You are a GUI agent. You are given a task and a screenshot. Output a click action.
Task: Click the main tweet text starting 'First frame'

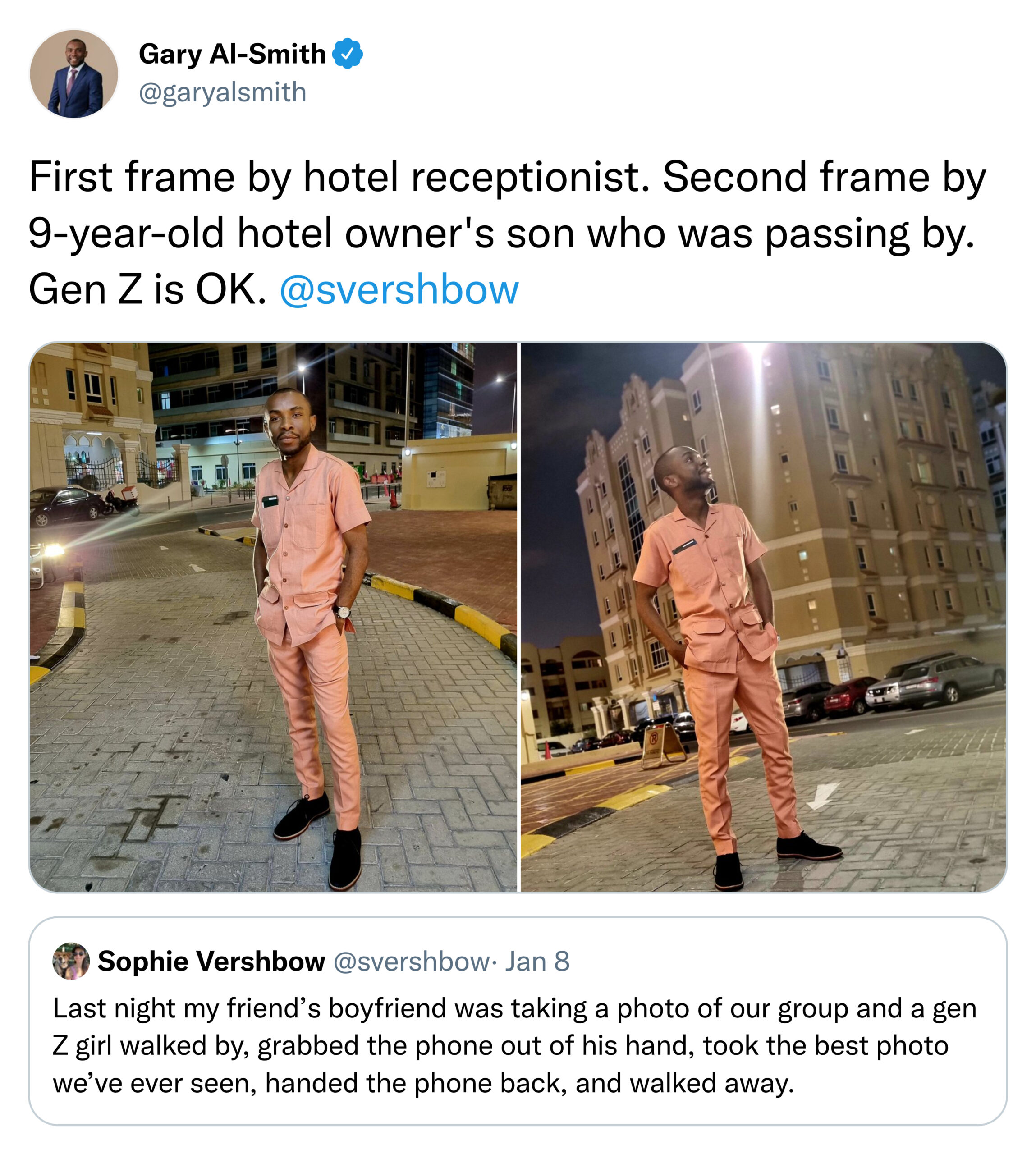[507, 234]
